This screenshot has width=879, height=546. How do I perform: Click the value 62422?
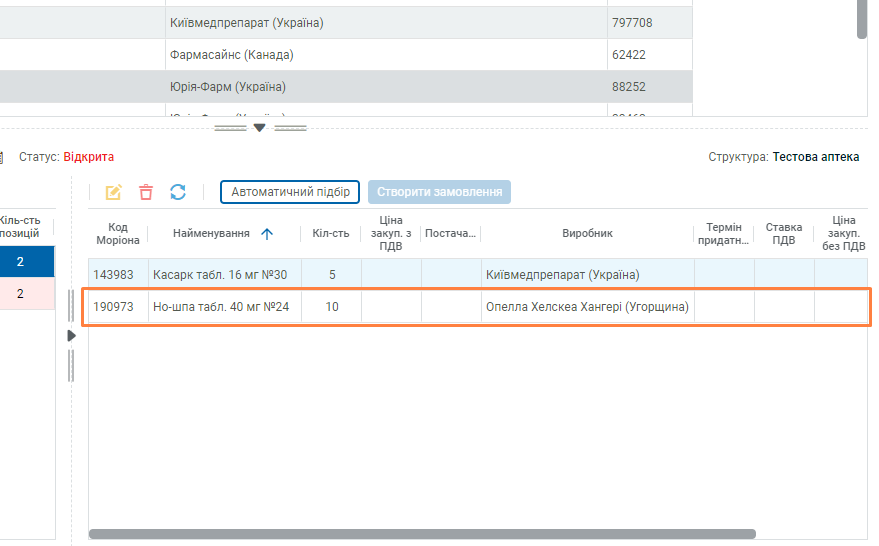pos(628,54)
